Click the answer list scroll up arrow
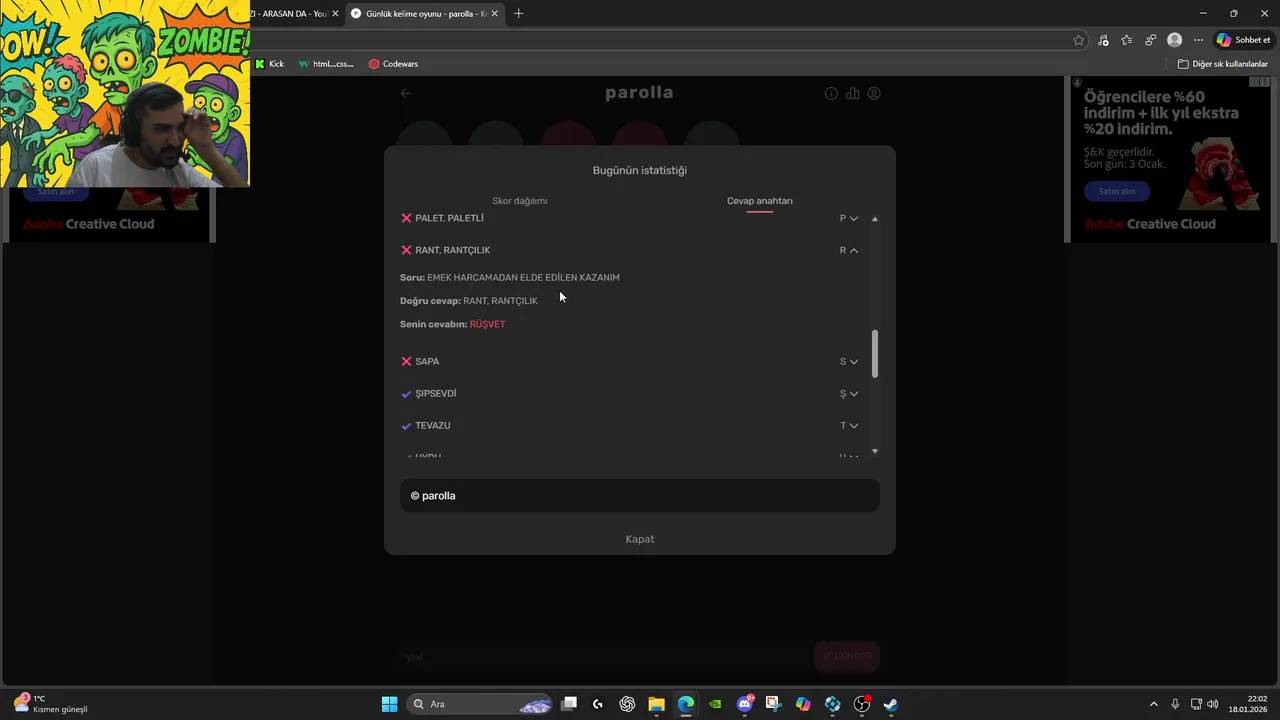The height and width of the screenshot is (720, 1280). click(875, 218)
